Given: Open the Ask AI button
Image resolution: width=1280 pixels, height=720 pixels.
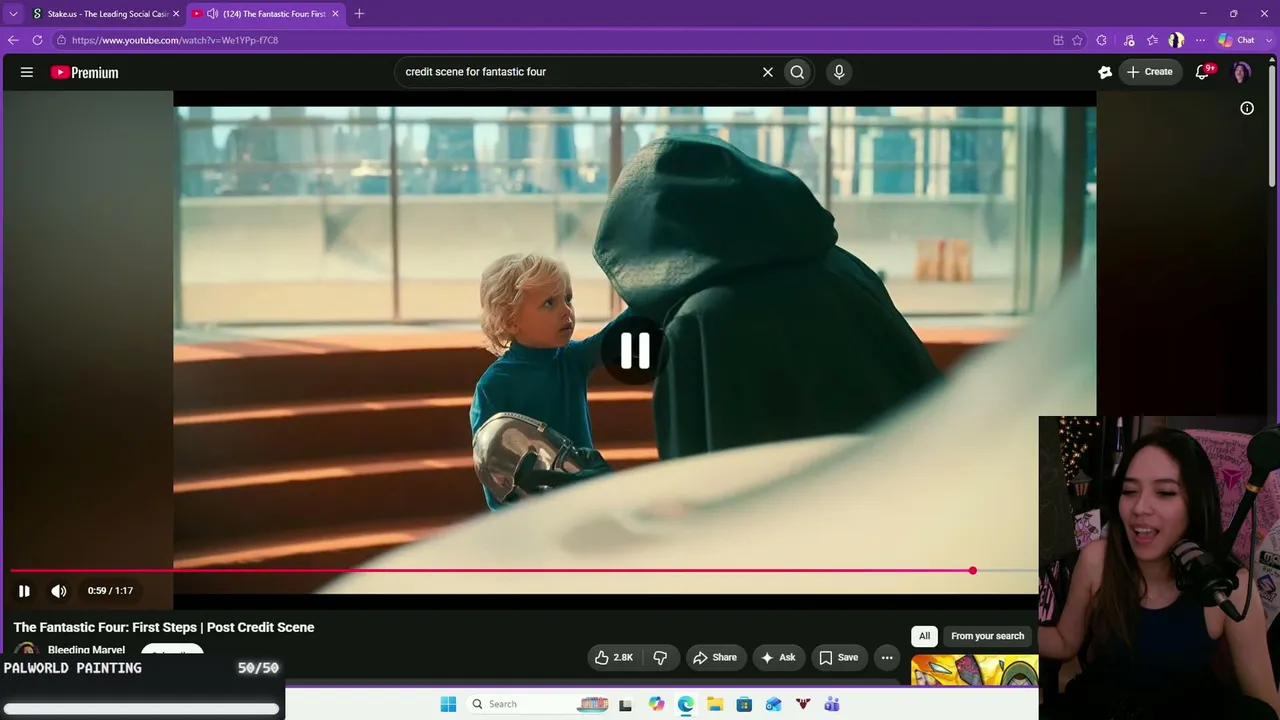Looking at the screenshot, I should [x=778, y=657].
